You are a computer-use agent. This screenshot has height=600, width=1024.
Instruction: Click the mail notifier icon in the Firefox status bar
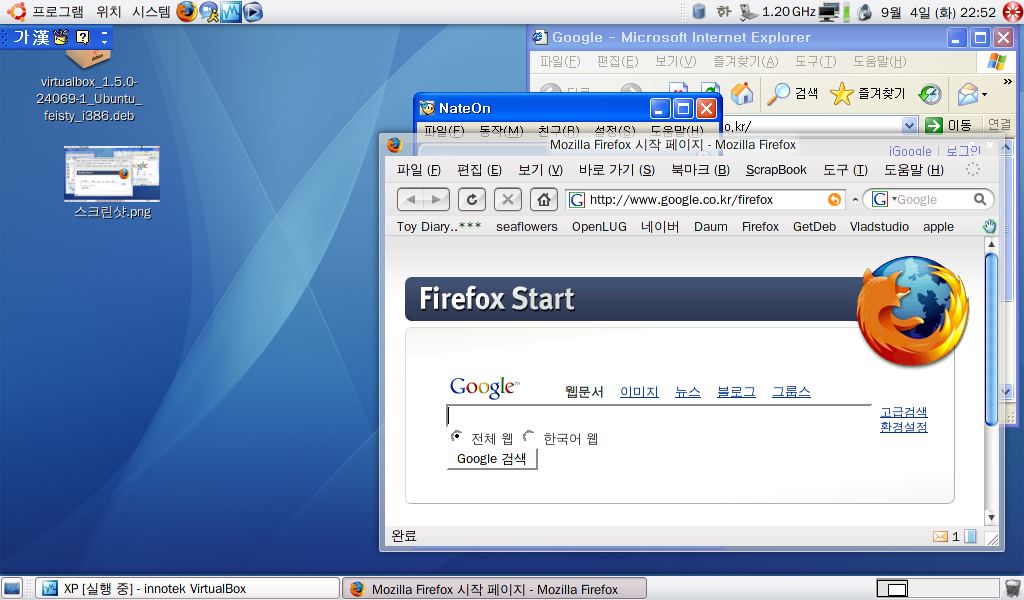(x=940, y=537)
